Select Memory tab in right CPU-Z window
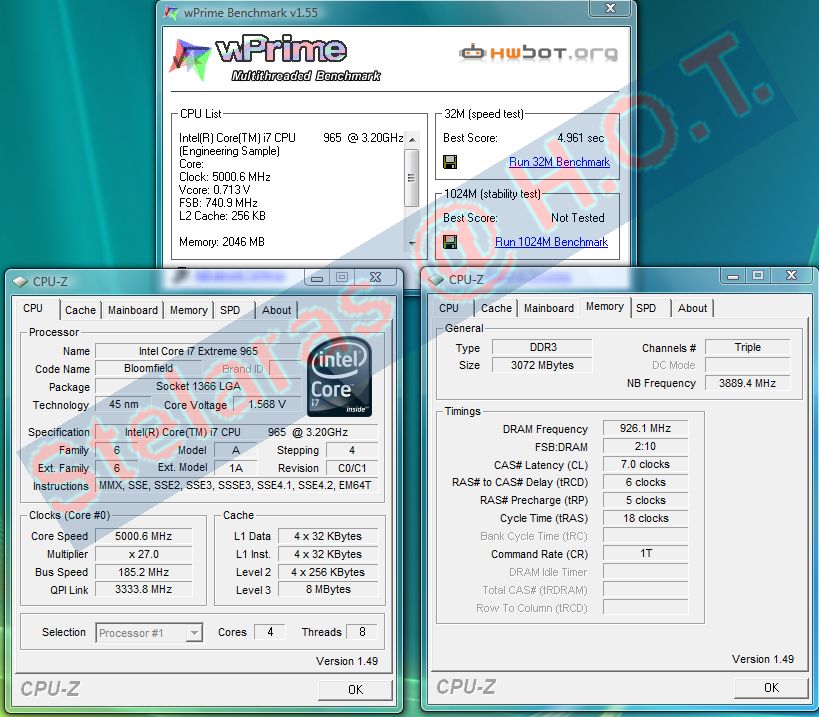The height and width of the screenshot is (717, 819). [605, 306]
